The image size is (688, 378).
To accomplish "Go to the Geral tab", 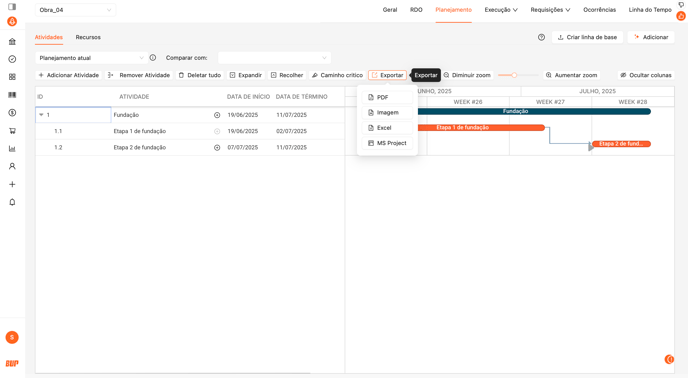I will tap(390, 10).
